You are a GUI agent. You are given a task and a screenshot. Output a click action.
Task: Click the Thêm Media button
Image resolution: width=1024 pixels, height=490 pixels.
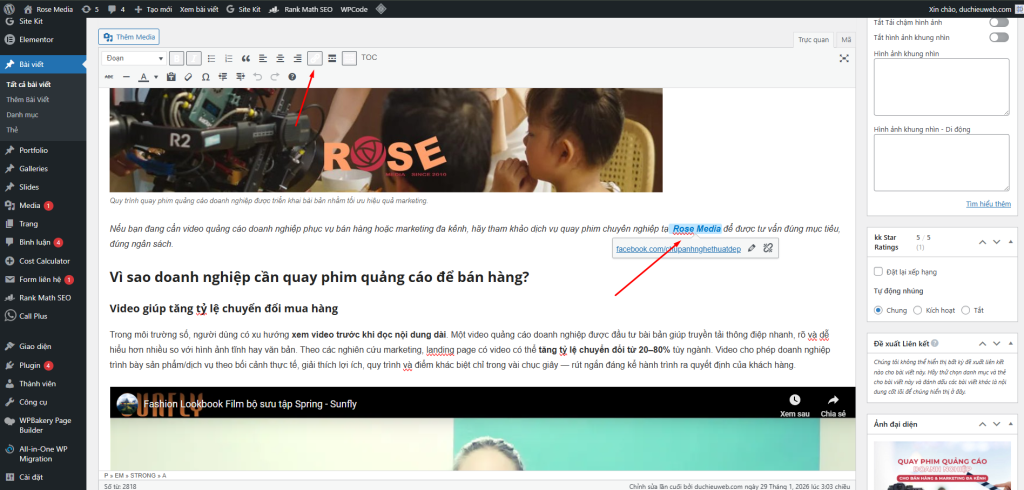129,37
